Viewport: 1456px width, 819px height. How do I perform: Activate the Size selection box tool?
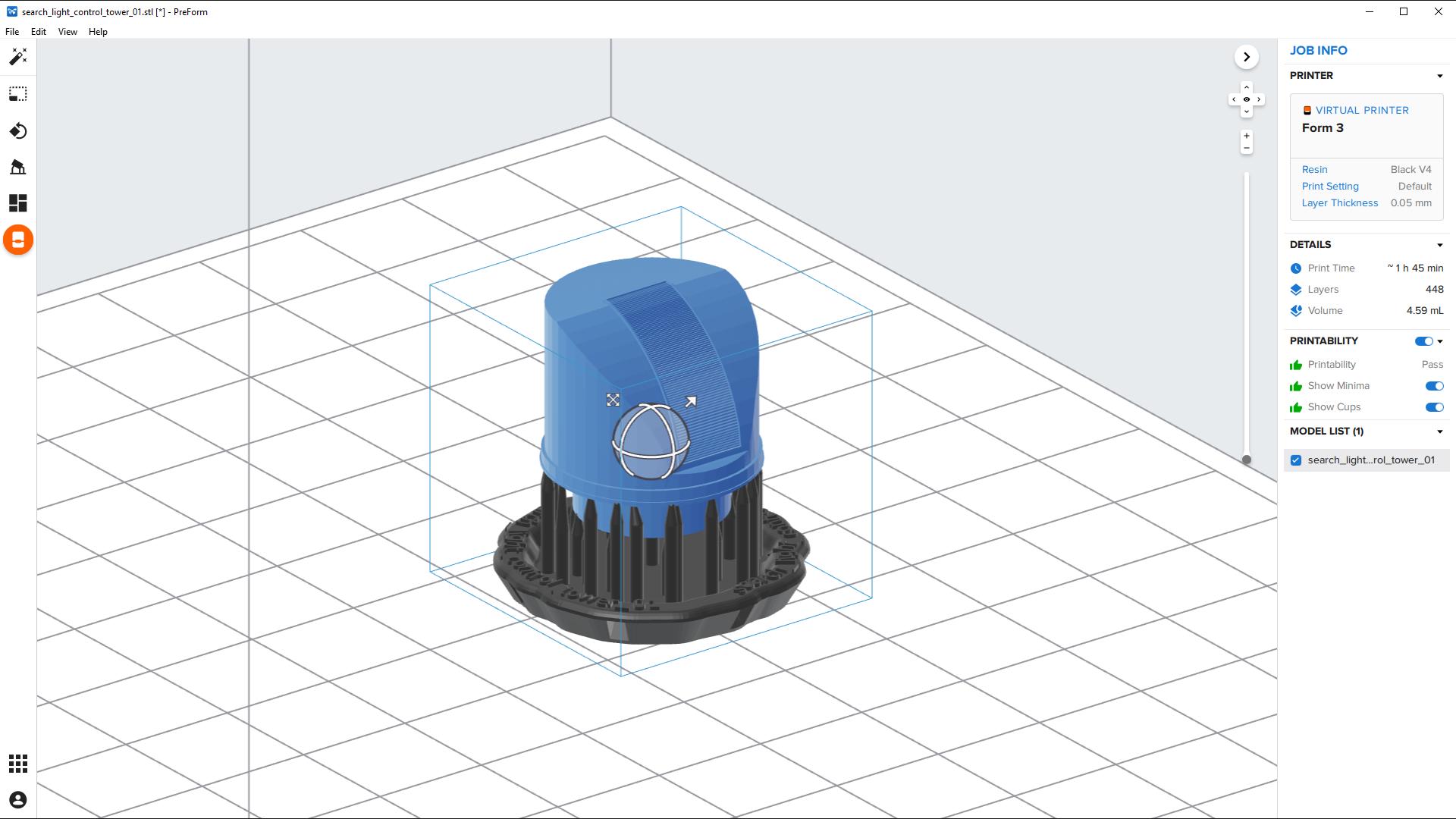tap(18, 94)
